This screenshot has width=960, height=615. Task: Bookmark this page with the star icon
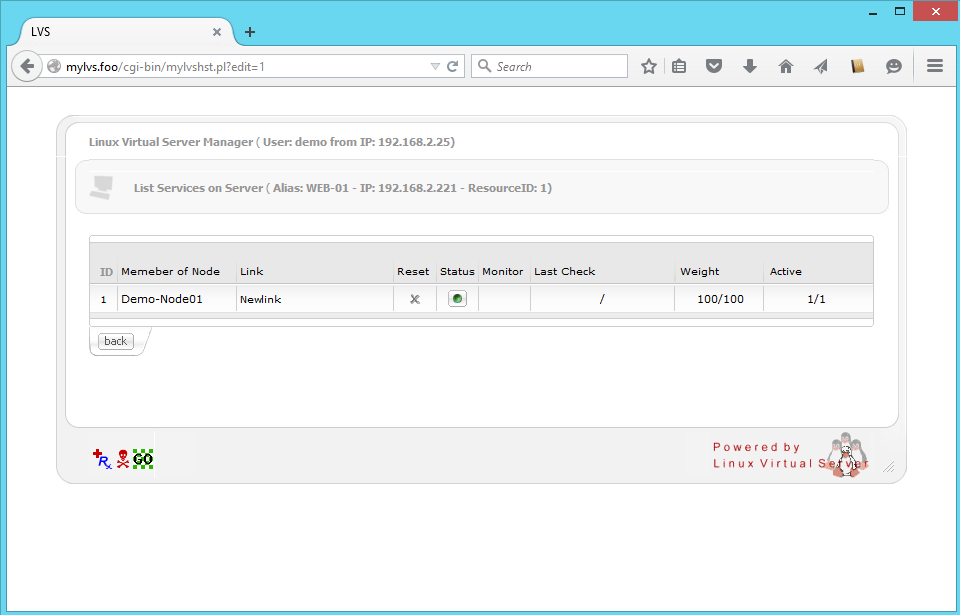click(649, 66)
